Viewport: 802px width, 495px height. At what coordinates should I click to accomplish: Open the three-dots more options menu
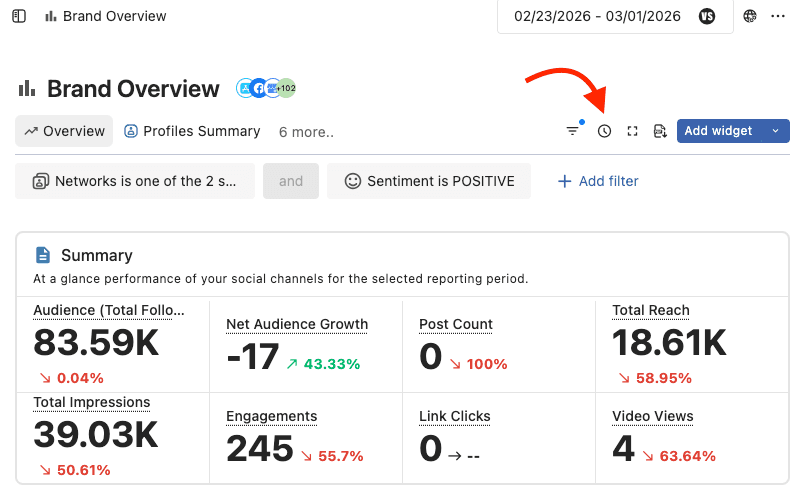[779, 16]
